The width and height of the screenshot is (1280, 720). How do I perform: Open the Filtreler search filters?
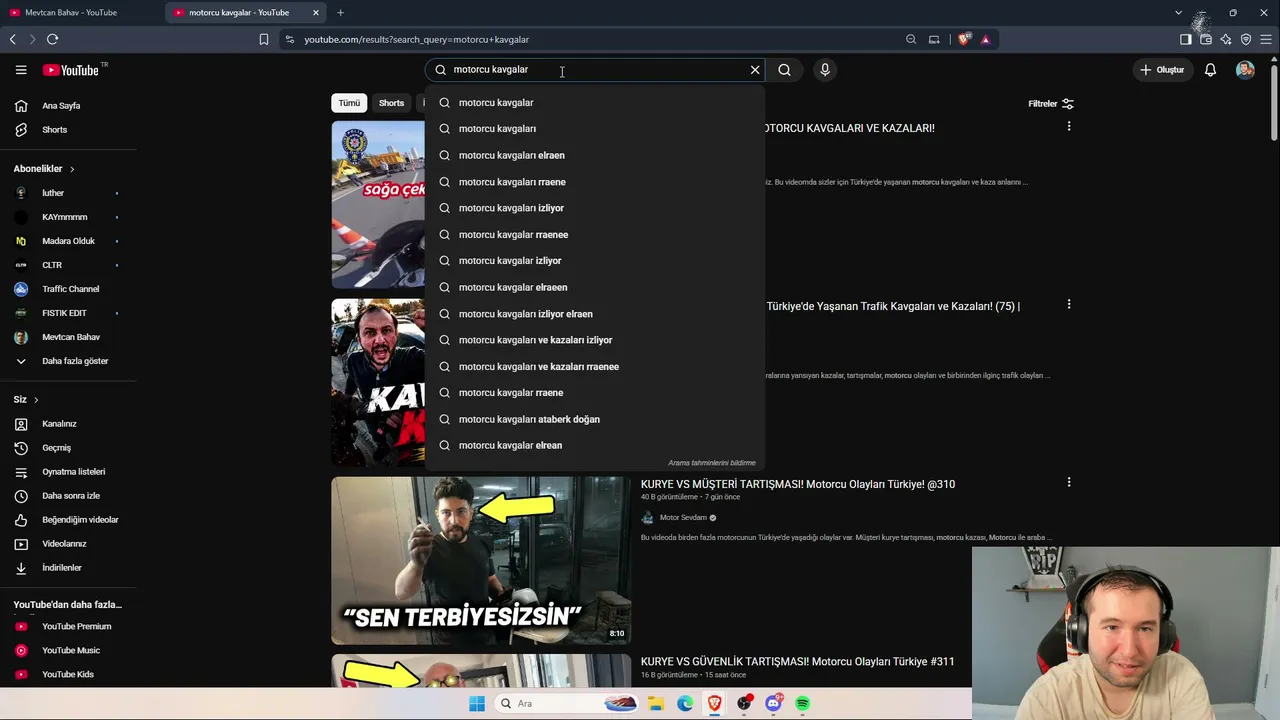pyautogui.click(x=1051, y=104)
